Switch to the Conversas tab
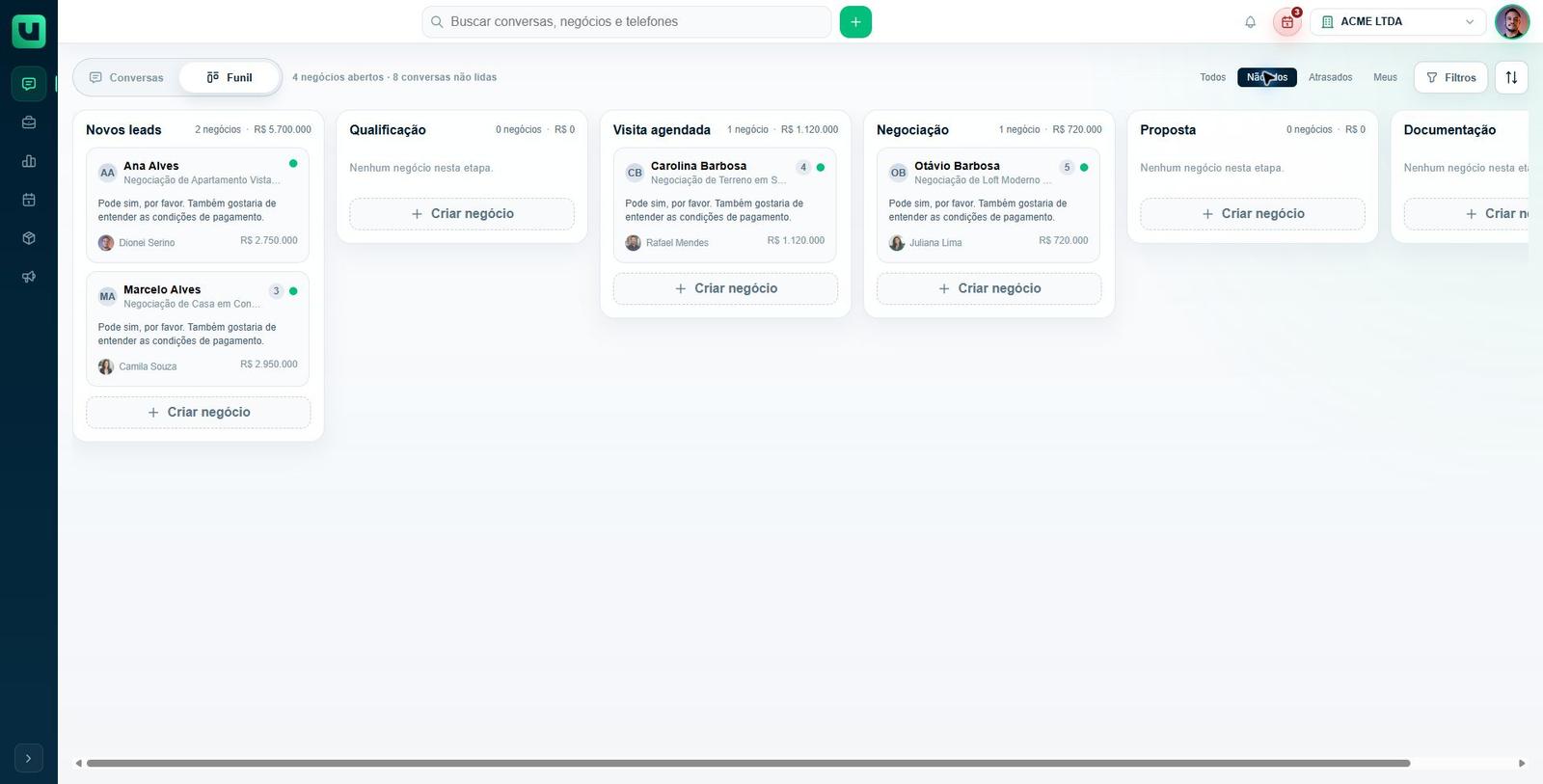The height and width of the screenshot is (784, 1543). coord(126,77)
